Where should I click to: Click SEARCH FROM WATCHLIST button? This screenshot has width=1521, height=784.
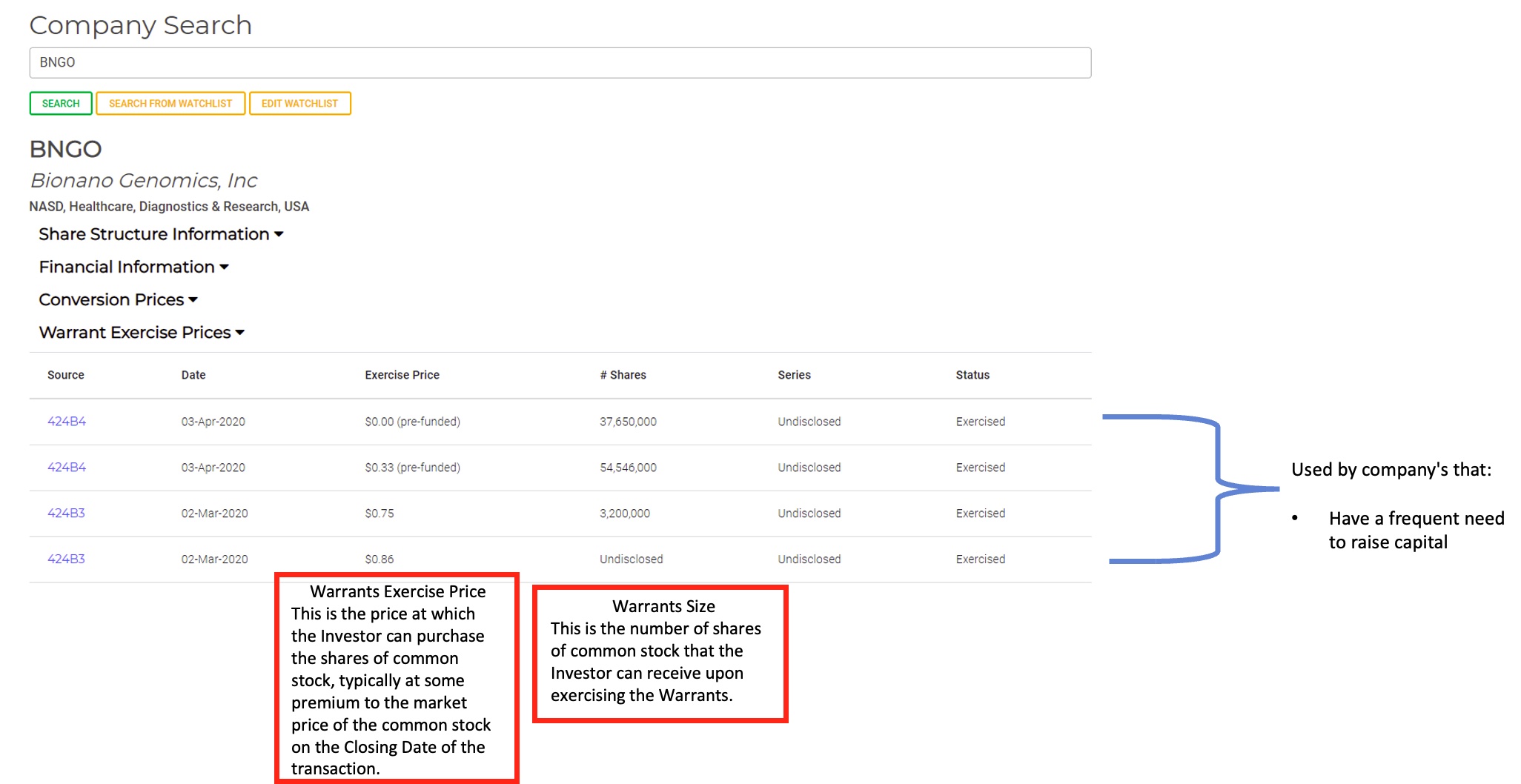coord(170,104)
